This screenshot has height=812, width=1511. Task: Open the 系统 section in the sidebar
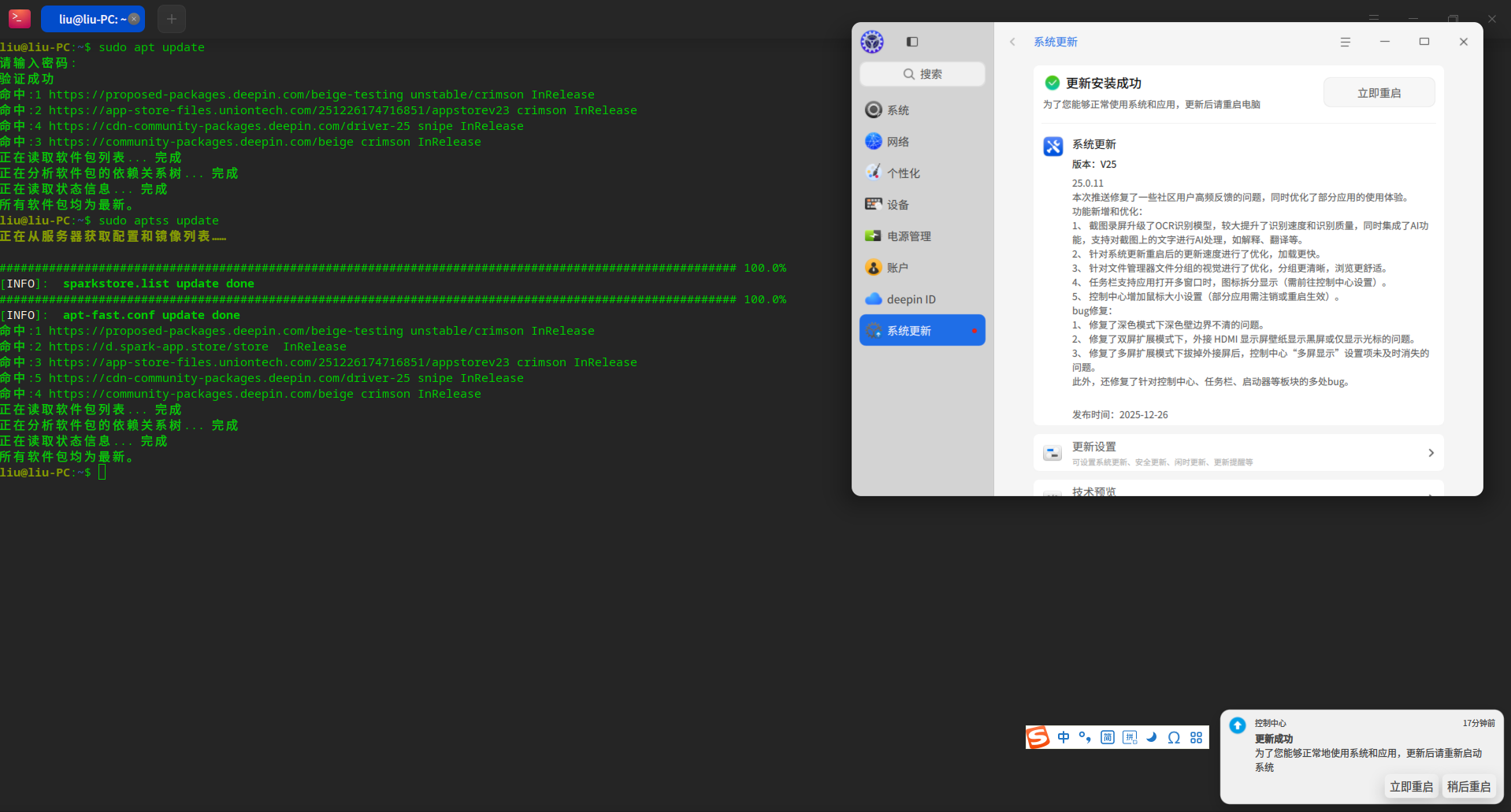pos(923,110)
